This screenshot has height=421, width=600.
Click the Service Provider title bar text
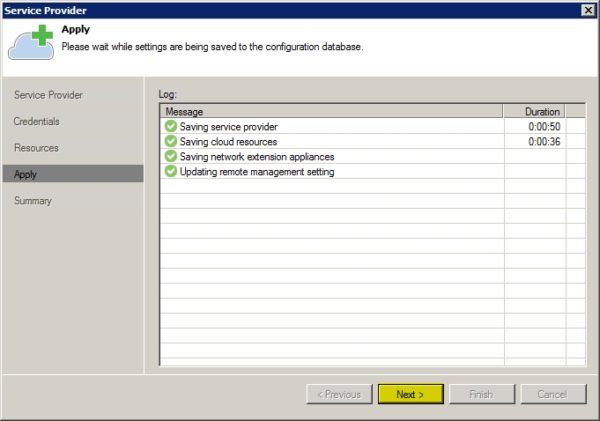(x=46, y=10)
